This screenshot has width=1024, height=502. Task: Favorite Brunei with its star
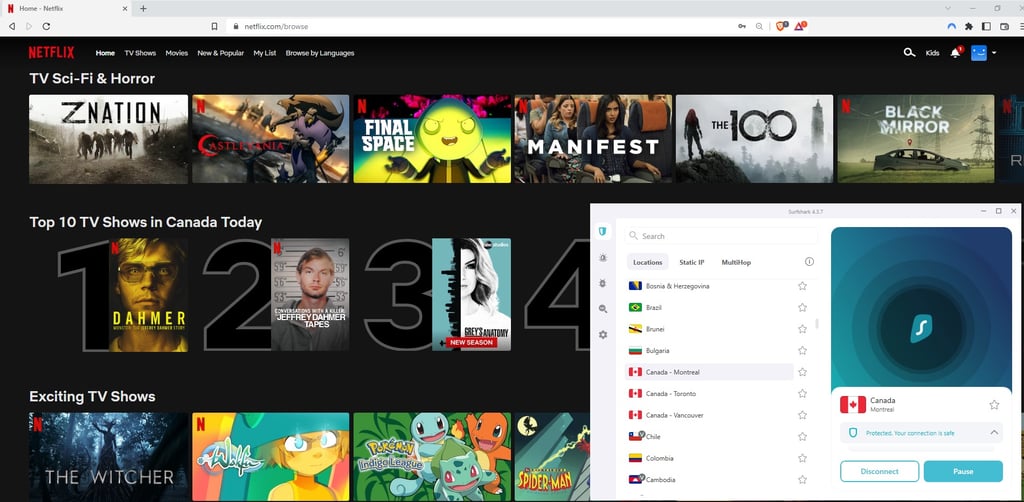pos(803,329)
